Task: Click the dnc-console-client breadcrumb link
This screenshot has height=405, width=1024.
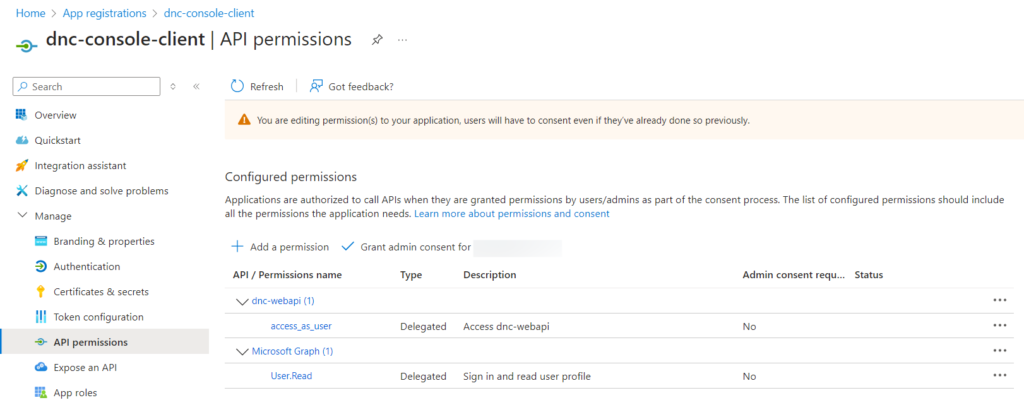Action: (209, 13)
